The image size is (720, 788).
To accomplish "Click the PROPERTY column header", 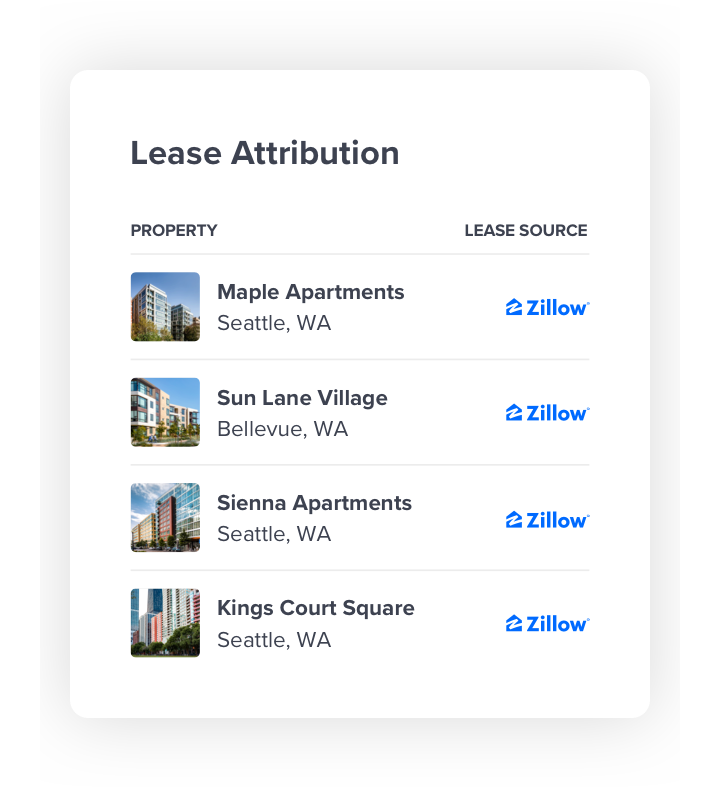I will coord(174,230).
